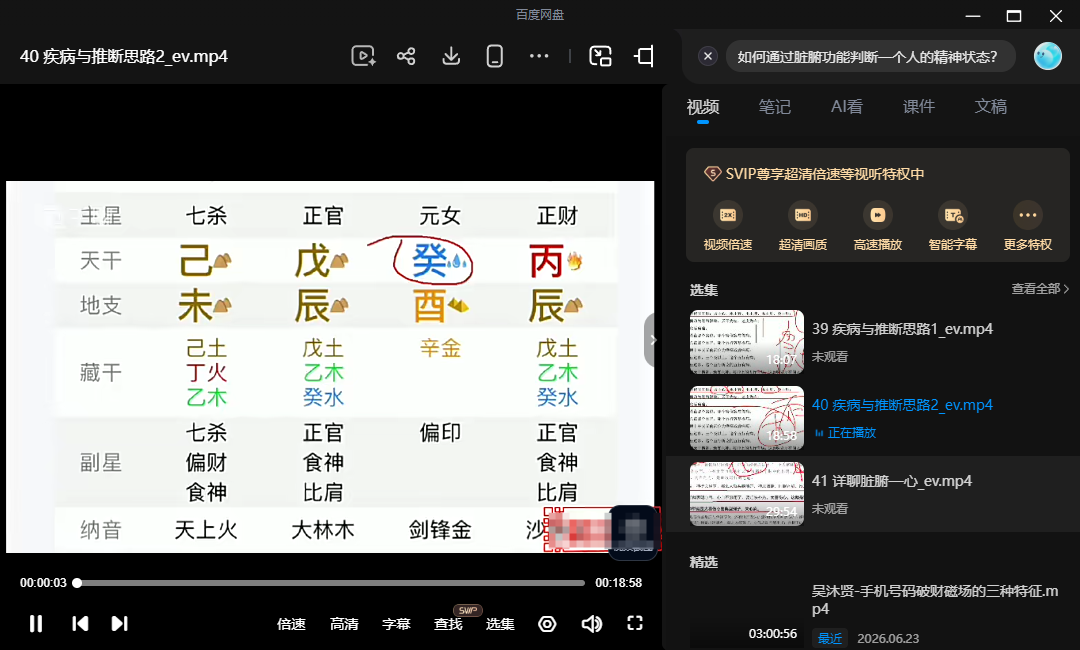This screenshot has height=650, width=1080.
Task: Click the AI video clip icon in title toolbar
Action: 363,56
